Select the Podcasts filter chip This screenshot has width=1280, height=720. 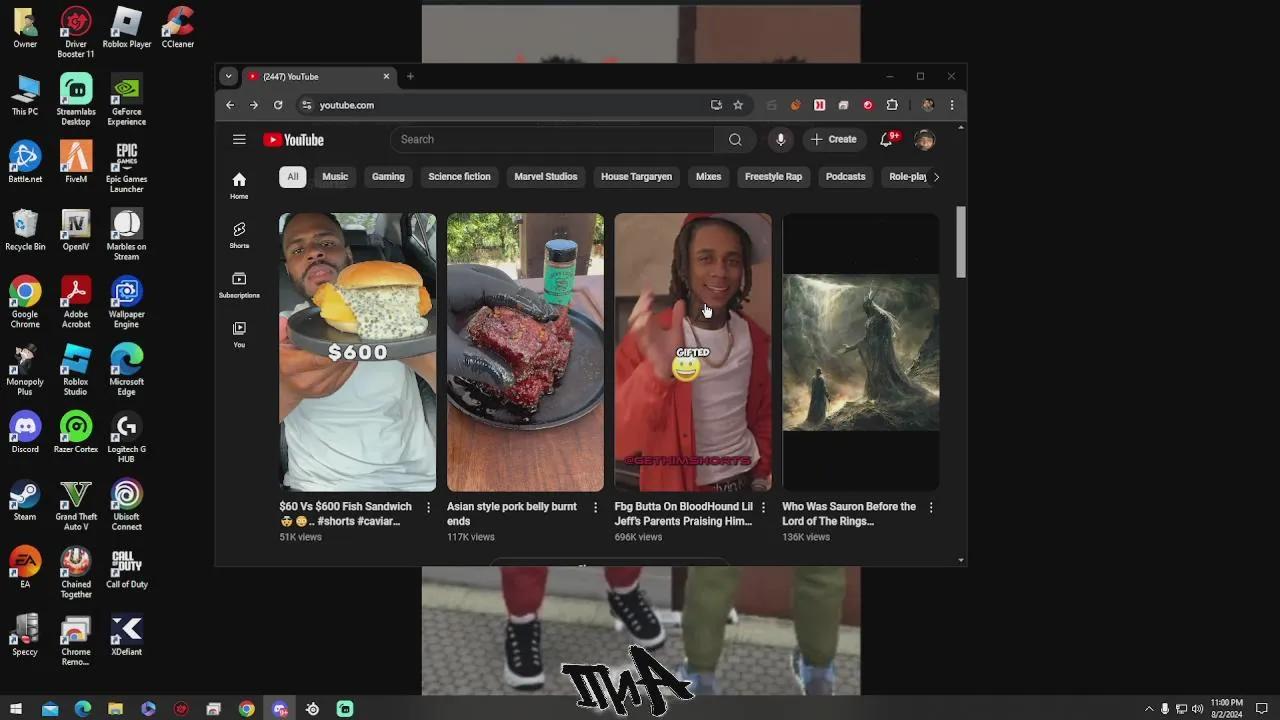[845, 177]
